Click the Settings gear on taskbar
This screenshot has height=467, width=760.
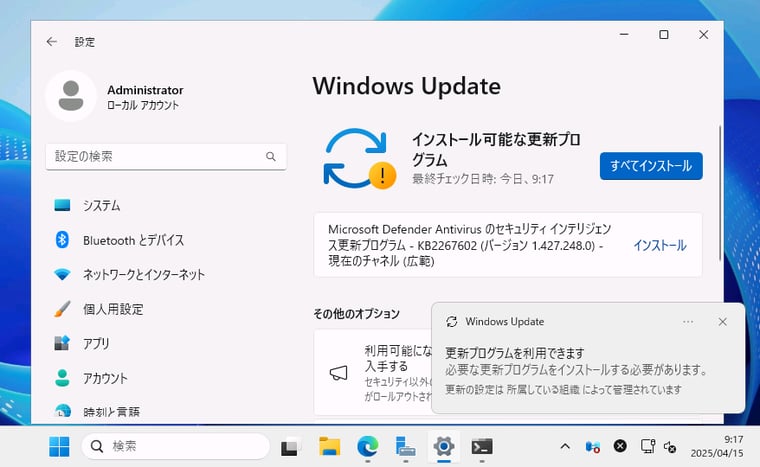pos(443,446)
